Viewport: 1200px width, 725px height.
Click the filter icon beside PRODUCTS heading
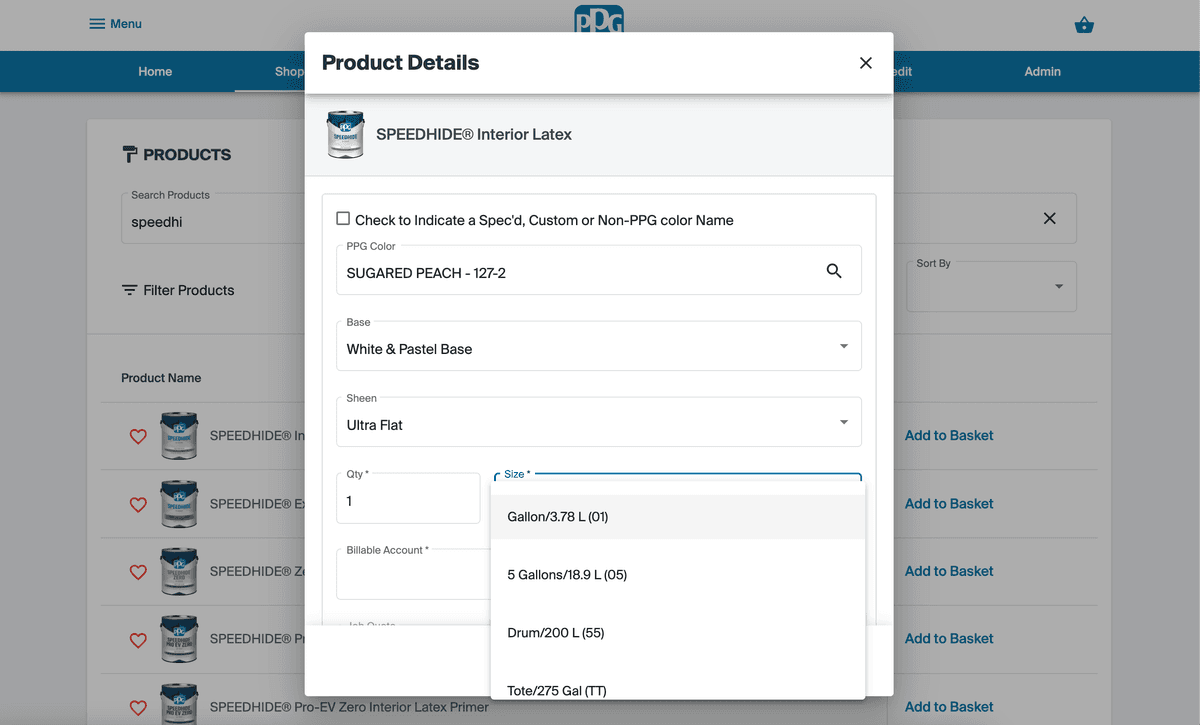[130, 154]
